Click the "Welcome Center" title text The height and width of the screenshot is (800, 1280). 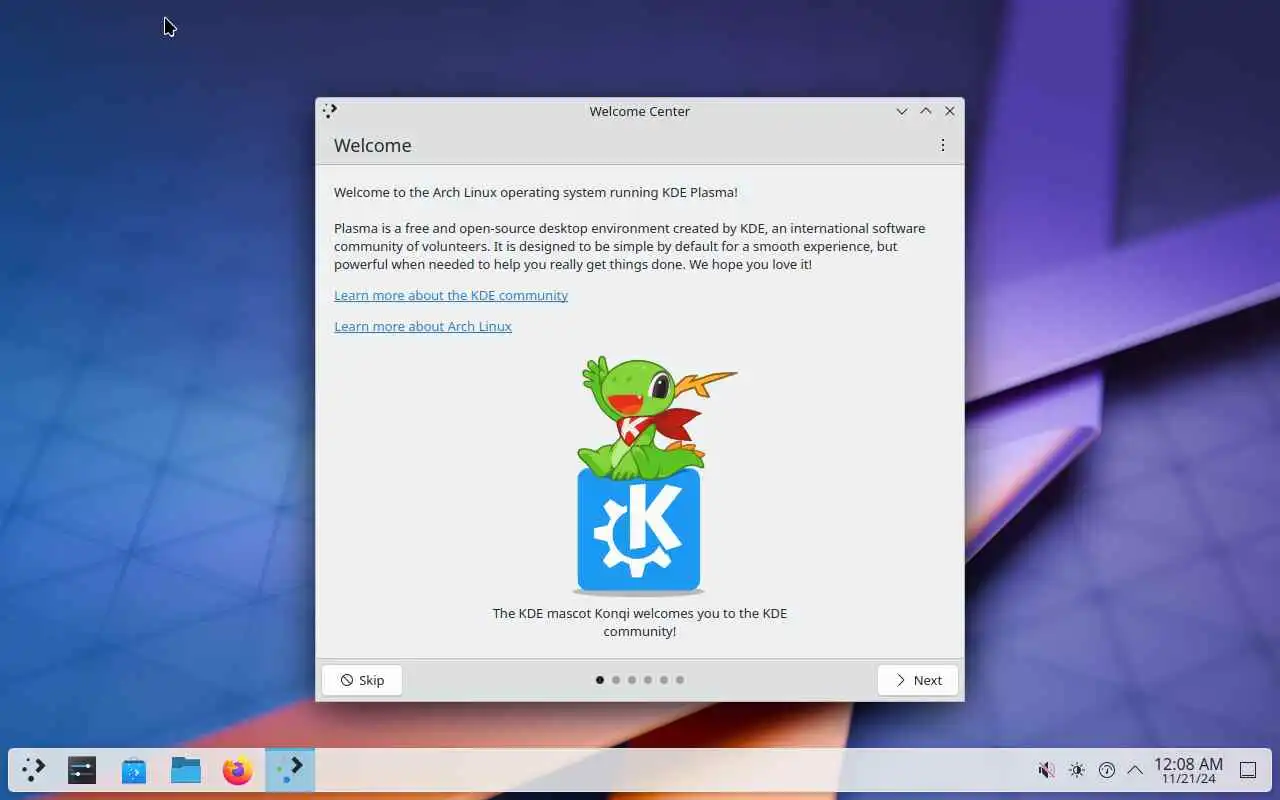click(x=640, y=111)
